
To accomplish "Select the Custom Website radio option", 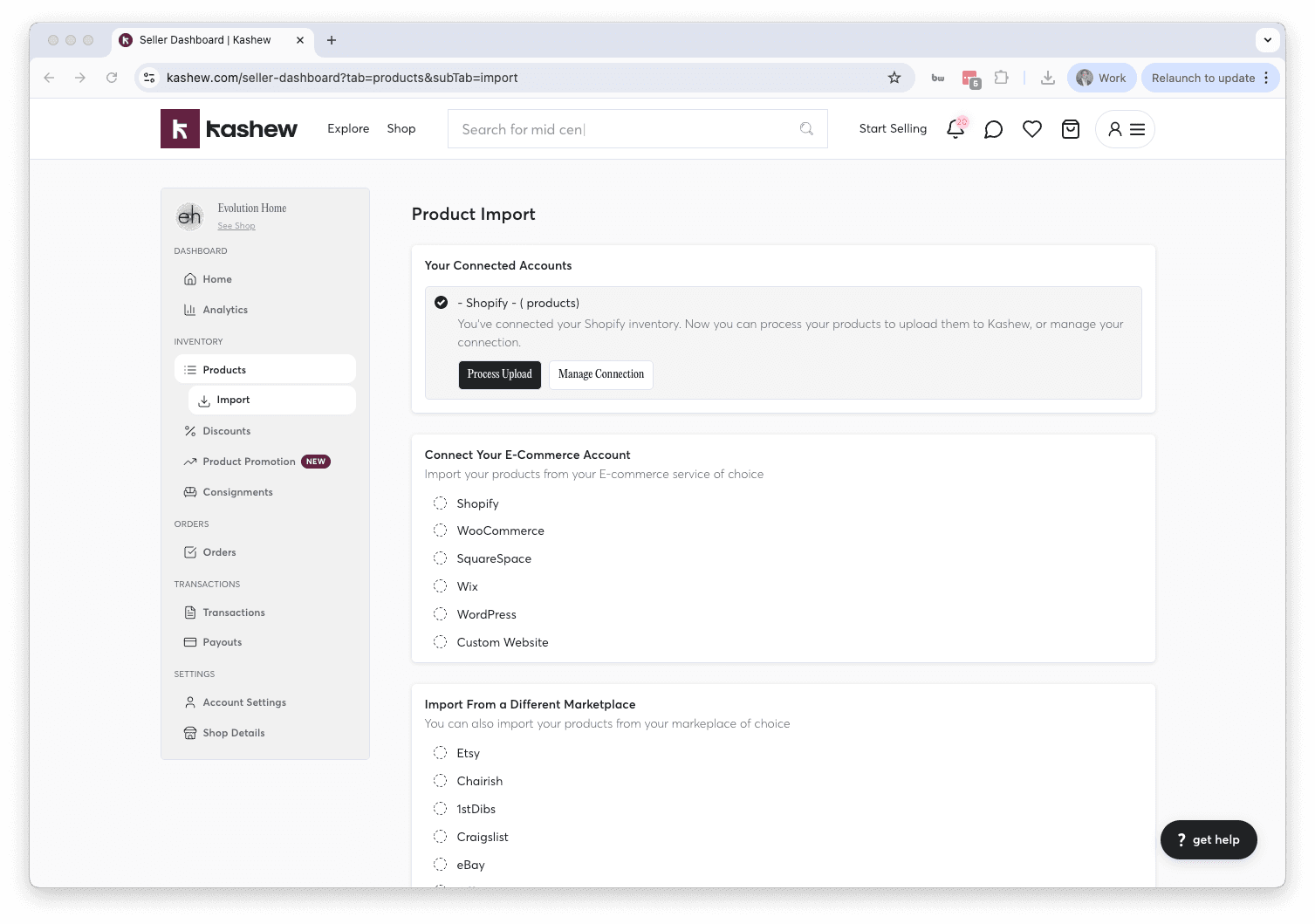I will coord(441,642).
